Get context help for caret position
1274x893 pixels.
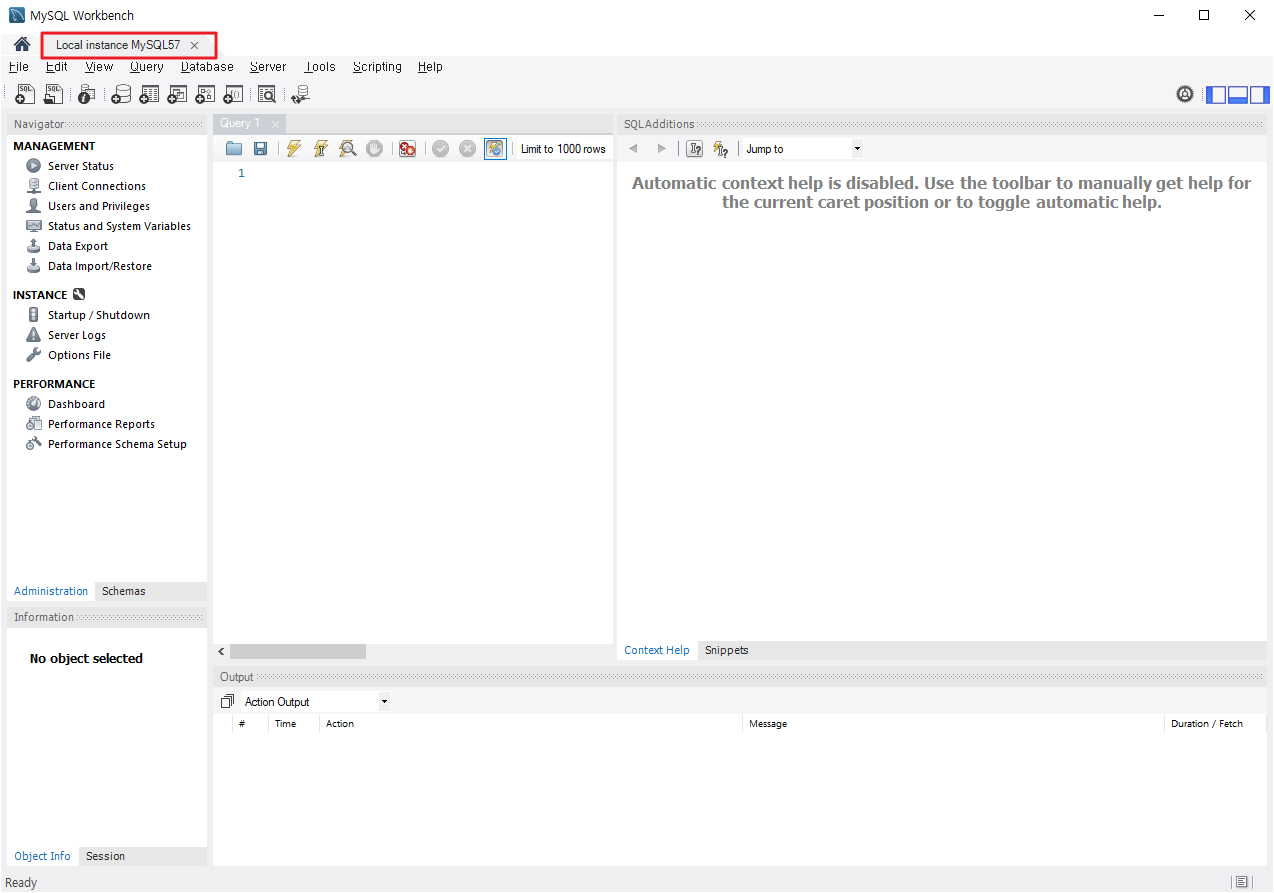click(x=695, y=149)
